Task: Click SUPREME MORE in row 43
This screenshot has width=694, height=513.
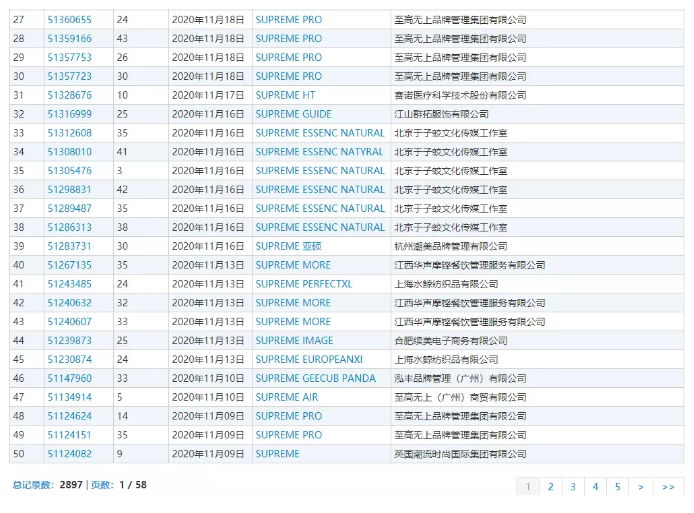Action: tap(293, 322)
